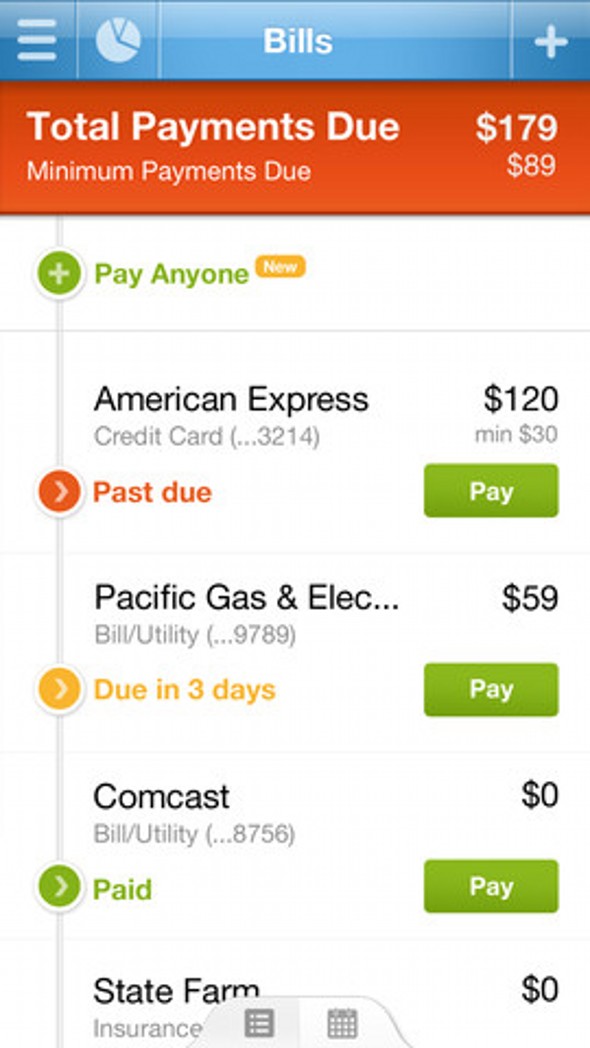Switch to calendar view icon
This screenshot has height=1048, width=590.
(x=343, y=1023)
